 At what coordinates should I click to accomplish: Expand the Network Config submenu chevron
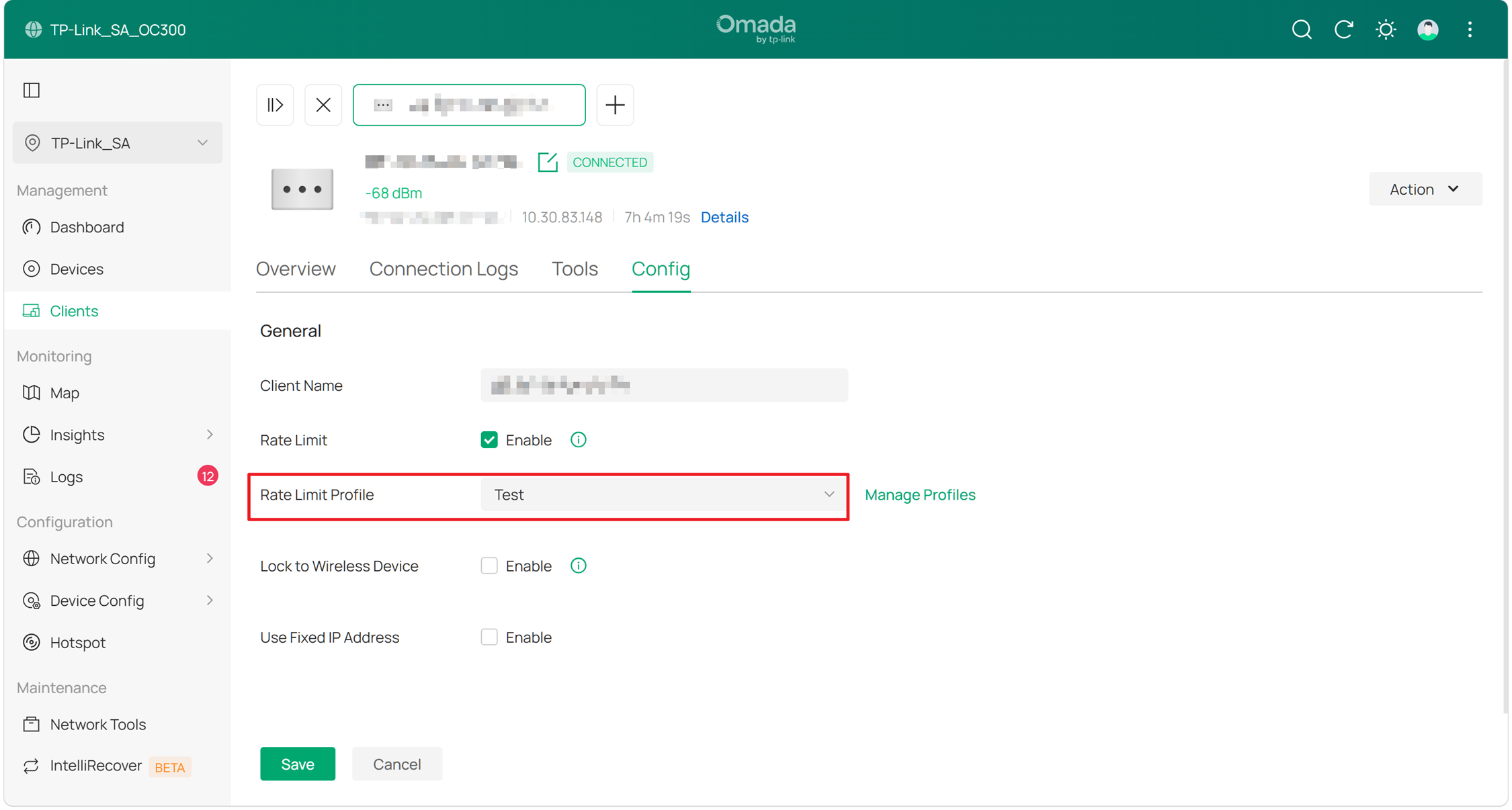tap(210, 558)
